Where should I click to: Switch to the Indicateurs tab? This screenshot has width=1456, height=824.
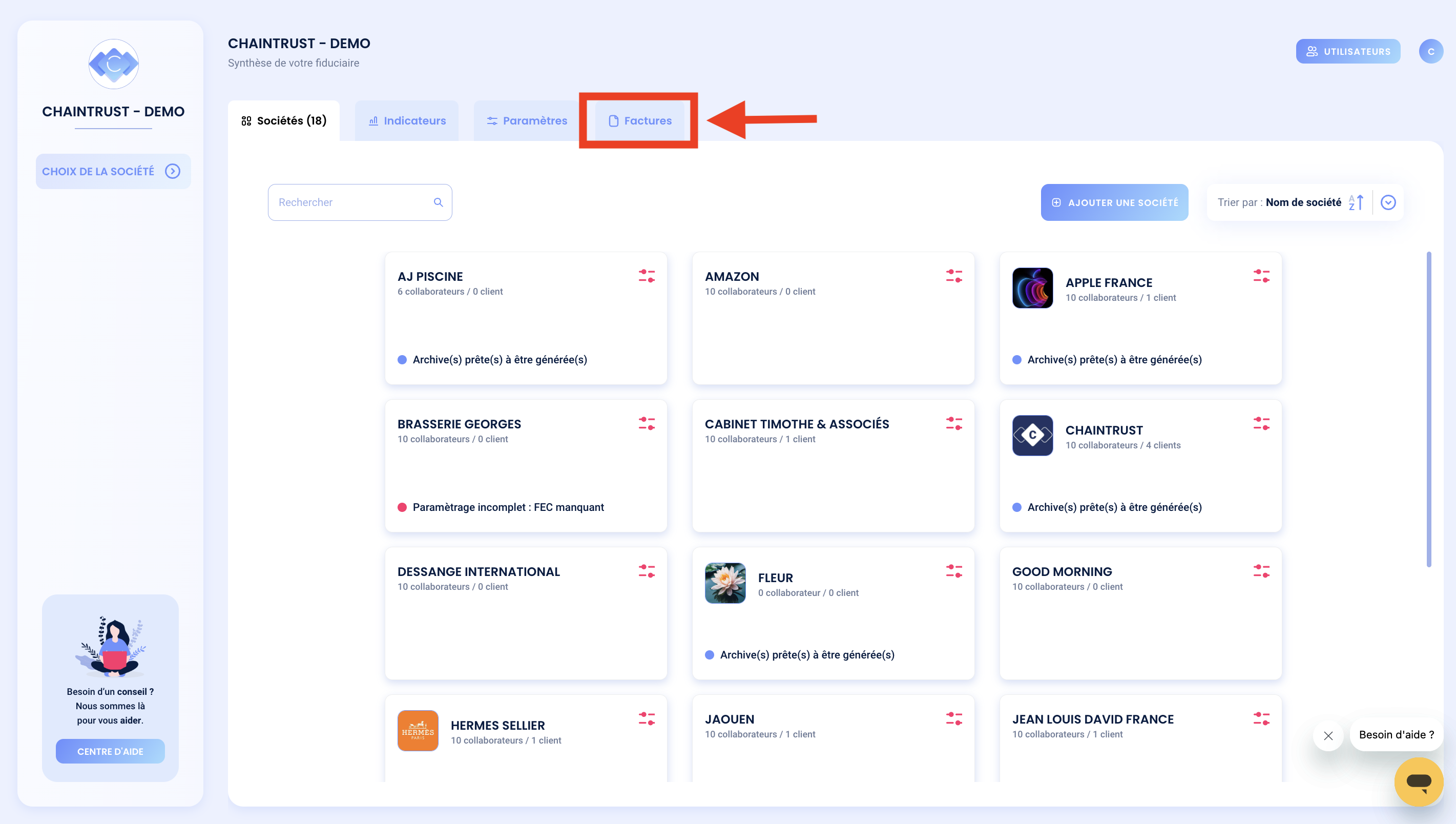407,120
